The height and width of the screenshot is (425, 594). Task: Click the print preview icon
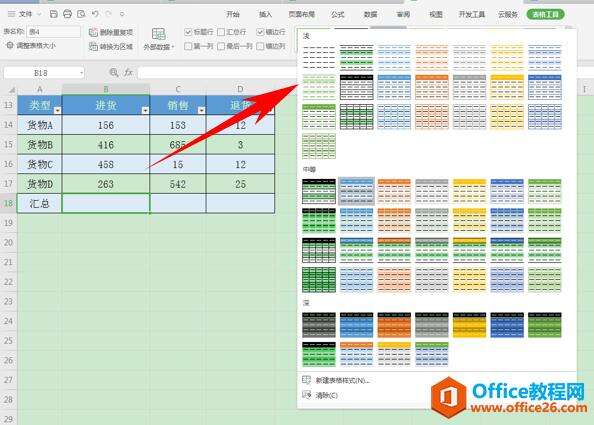[x=81, y=14]
